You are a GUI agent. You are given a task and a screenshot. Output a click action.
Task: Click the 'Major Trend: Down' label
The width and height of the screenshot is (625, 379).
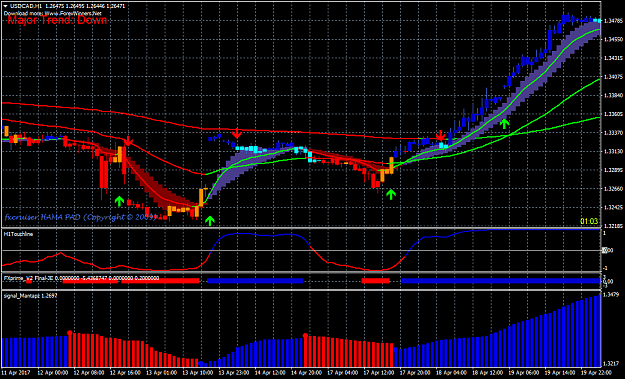click(x=57, y=20)
